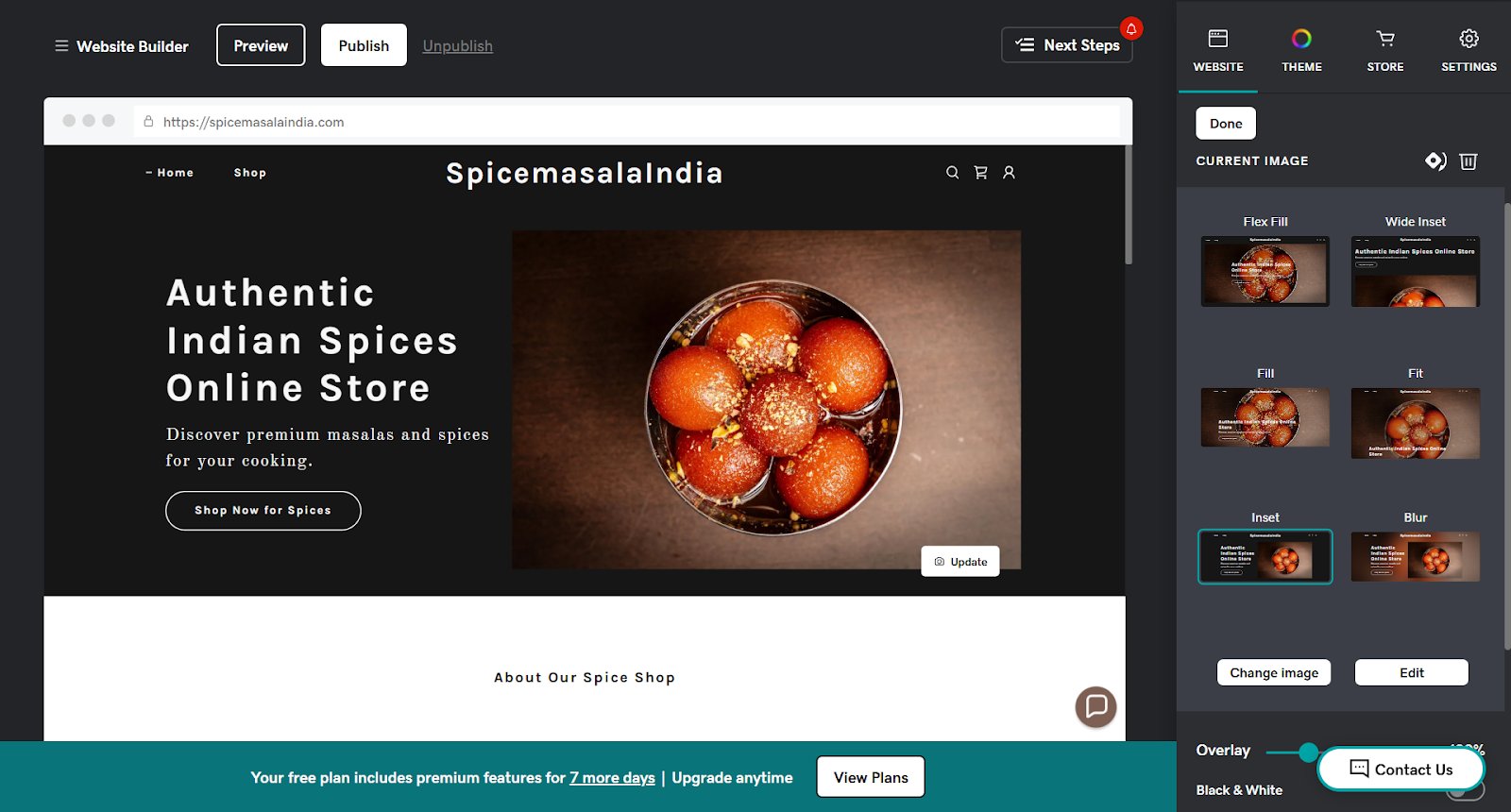Open the Next Steps list
This screenshot has width=1511, height=812.
tap(1067, 45)
